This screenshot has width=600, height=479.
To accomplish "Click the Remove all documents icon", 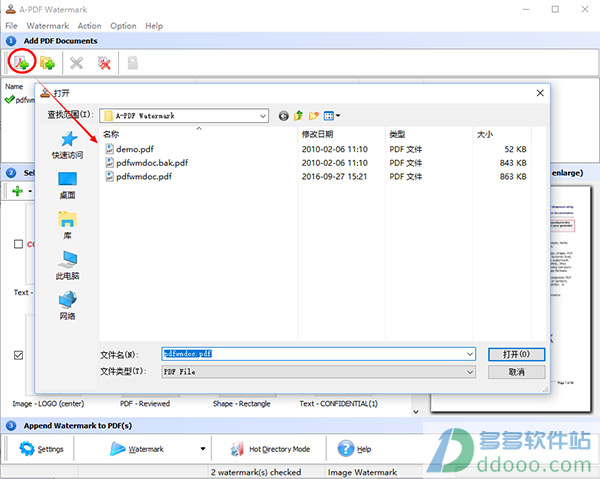I will click(x=104, y=63).
